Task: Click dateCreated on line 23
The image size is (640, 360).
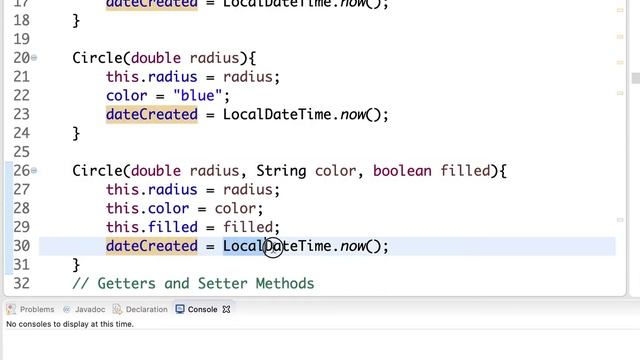Action: 151,114
